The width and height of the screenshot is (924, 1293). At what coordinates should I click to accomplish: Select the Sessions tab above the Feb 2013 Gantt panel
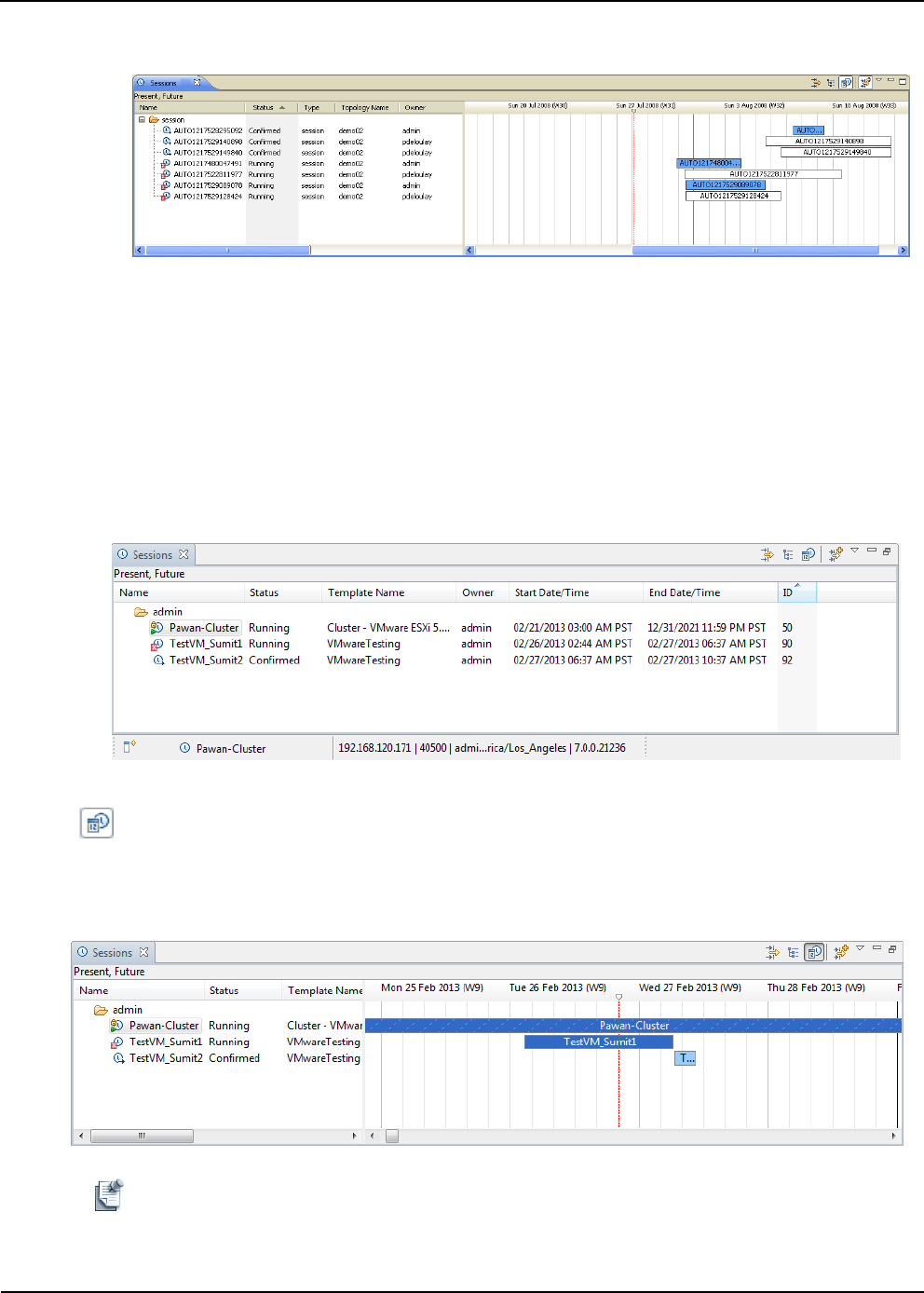112,952
